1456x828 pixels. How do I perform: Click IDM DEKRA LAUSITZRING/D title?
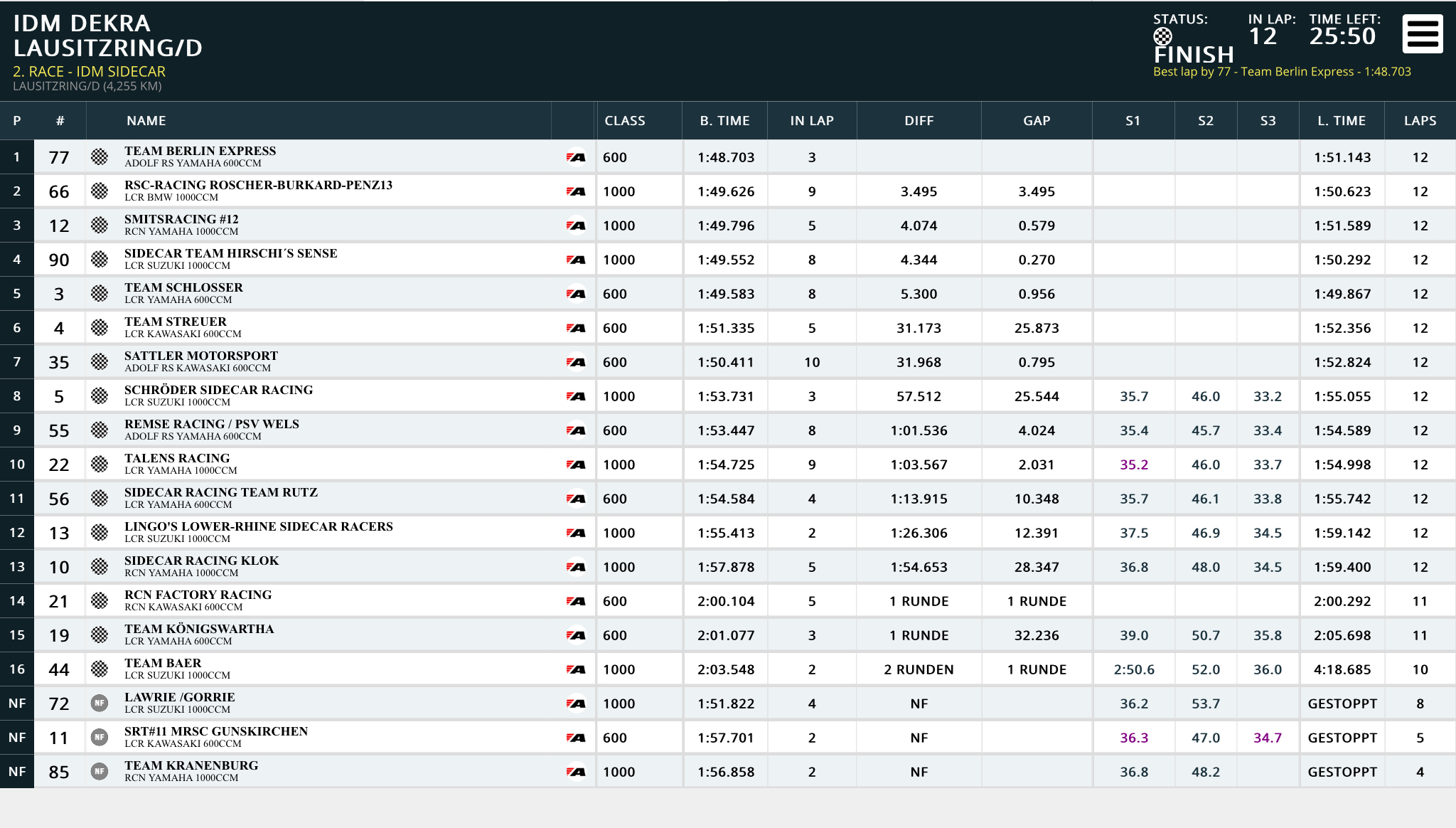(x=108, y=36)
